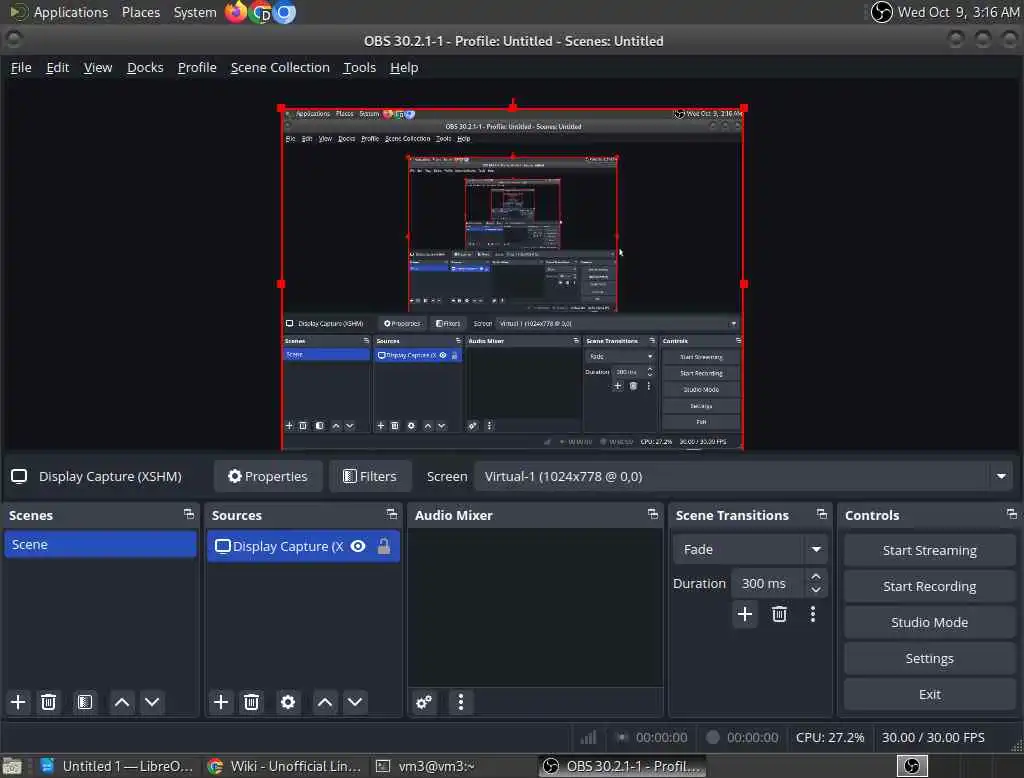Open the Fade transition dropdown
The height and width of the screenshot is (778, 1024).
point(750,549)
